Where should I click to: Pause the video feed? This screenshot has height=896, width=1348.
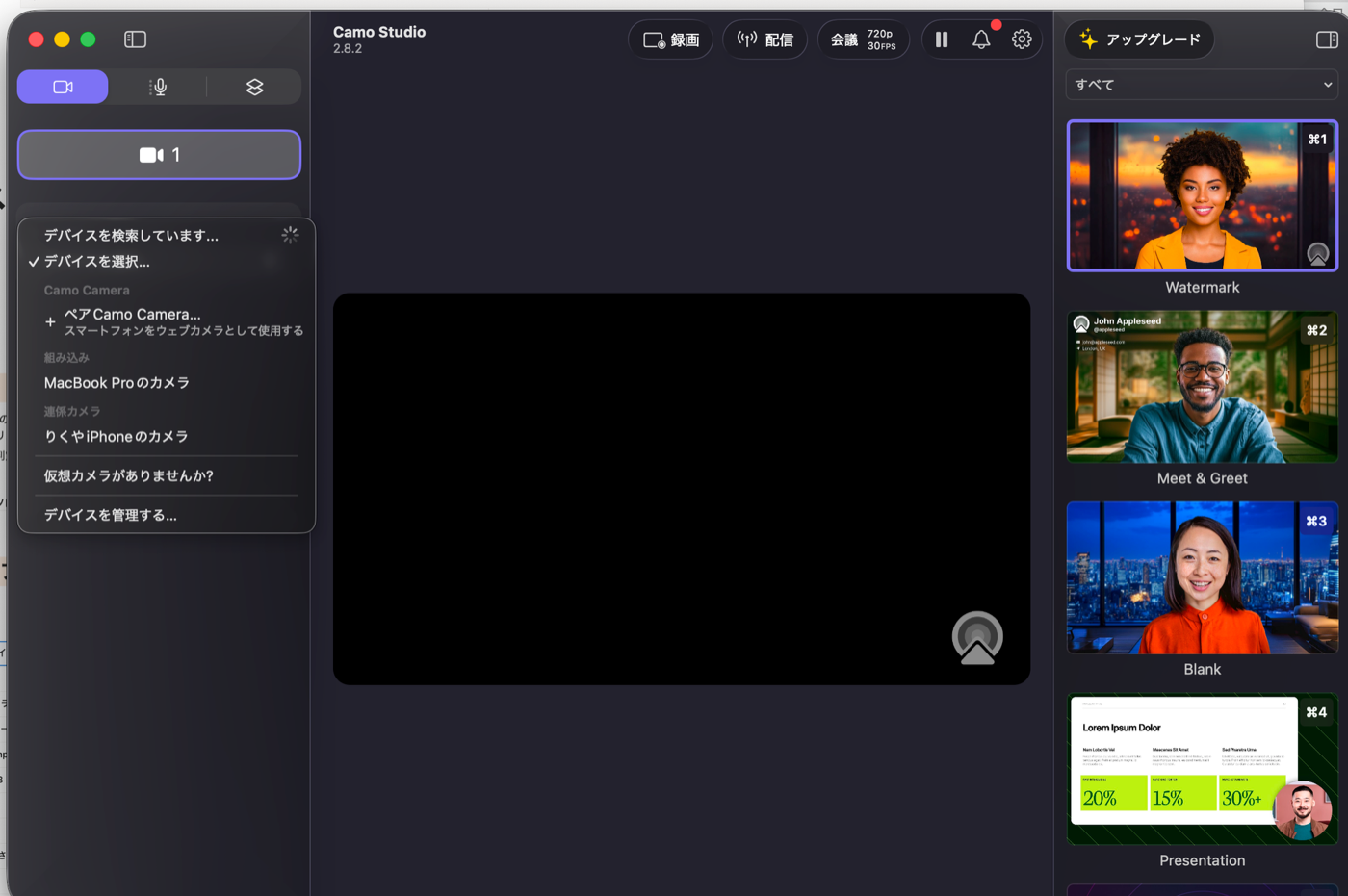click(942, 39)
